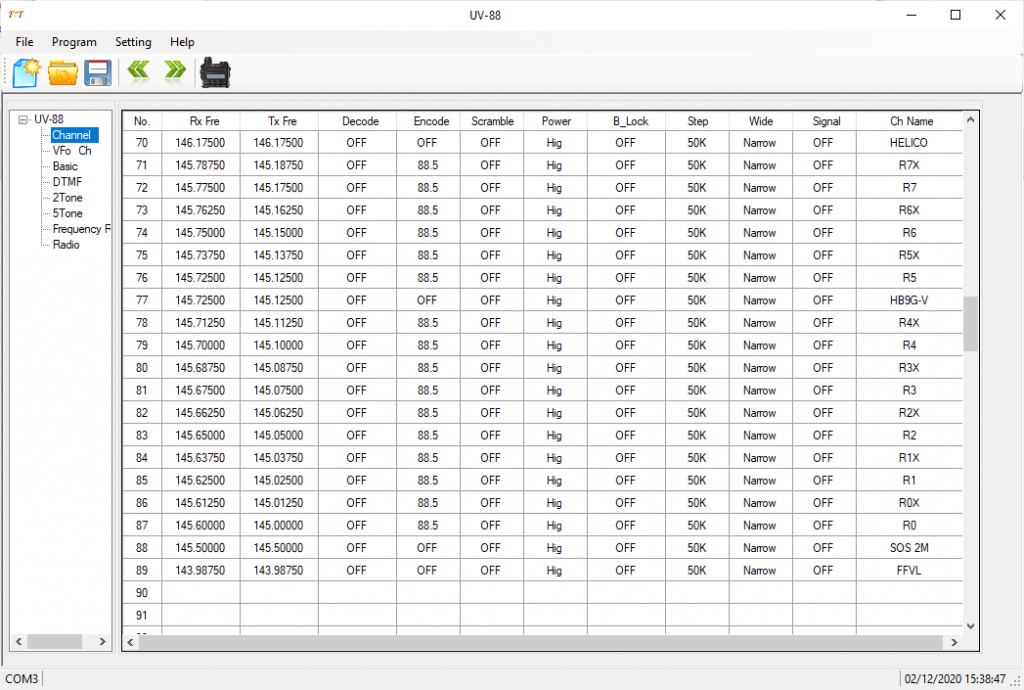Screen dimensions: 1024x690
Task: Click Tx frequency 145.17500 in row 72
Action: (279, 188)
